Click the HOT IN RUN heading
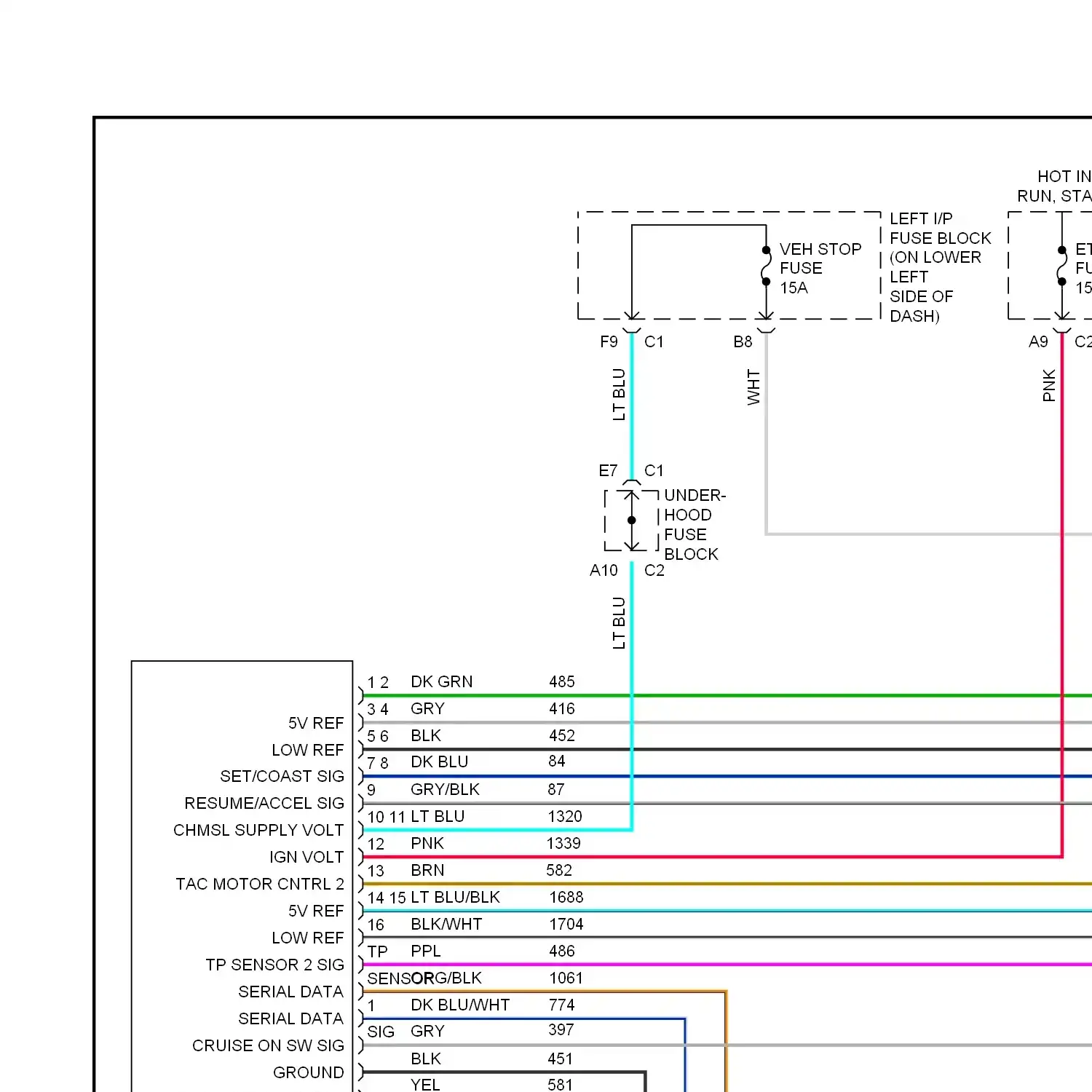The width and height of the screenshot is (1092, 1092). (1054, 186)
